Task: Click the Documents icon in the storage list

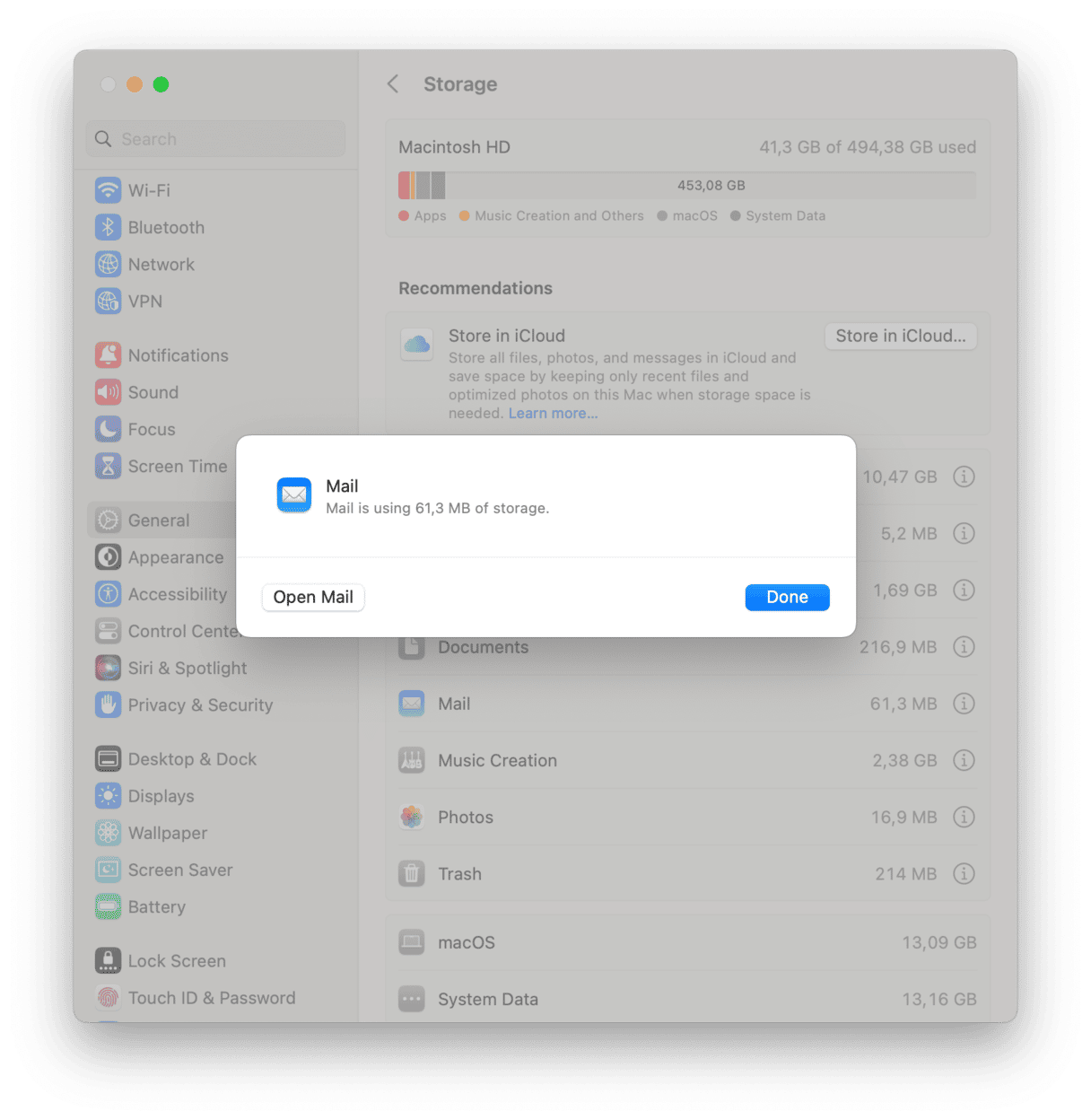Action: [x=412, y=647]
